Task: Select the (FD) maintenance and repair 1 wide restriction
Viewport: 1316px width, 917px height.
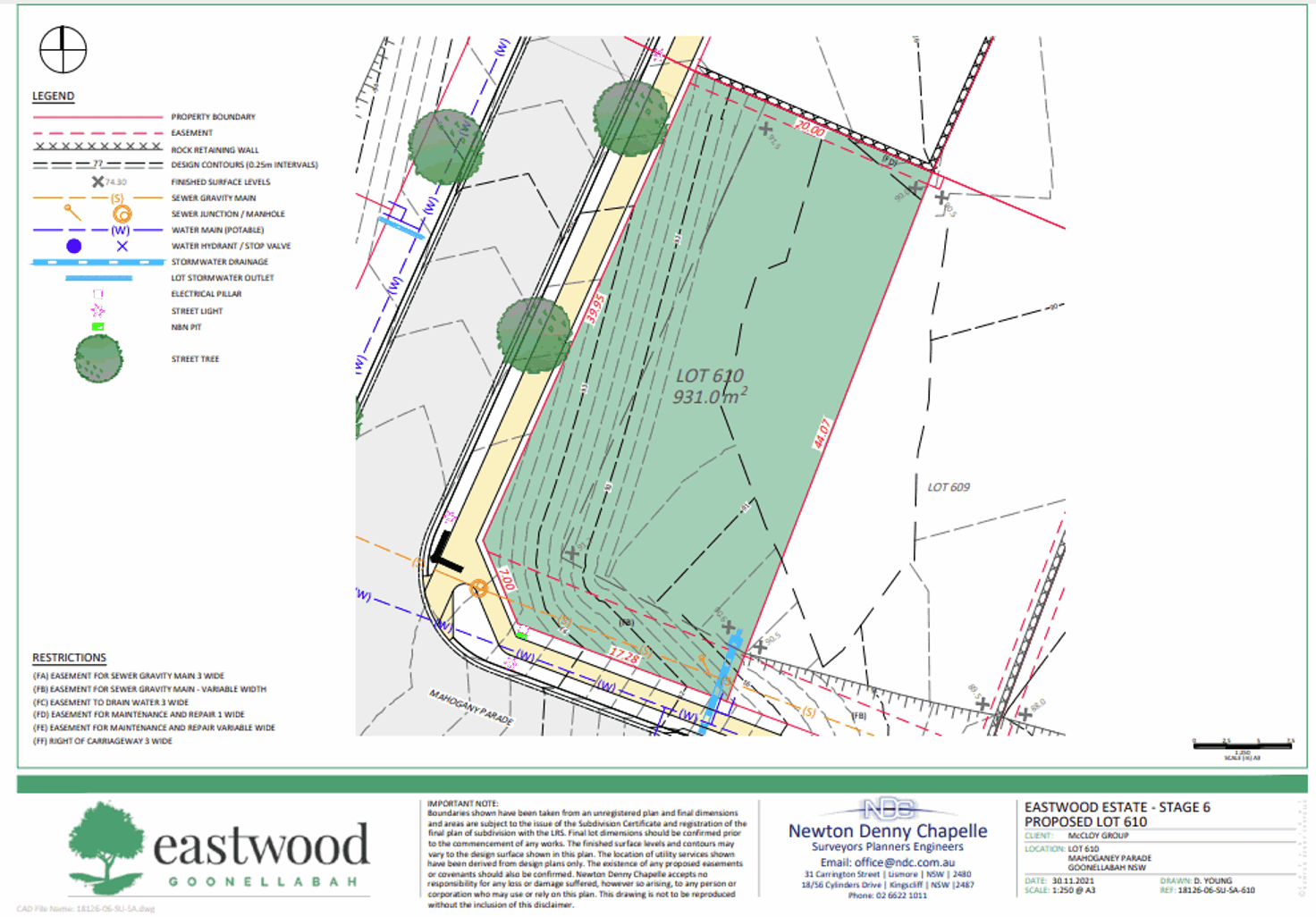Action: point(139,715)
